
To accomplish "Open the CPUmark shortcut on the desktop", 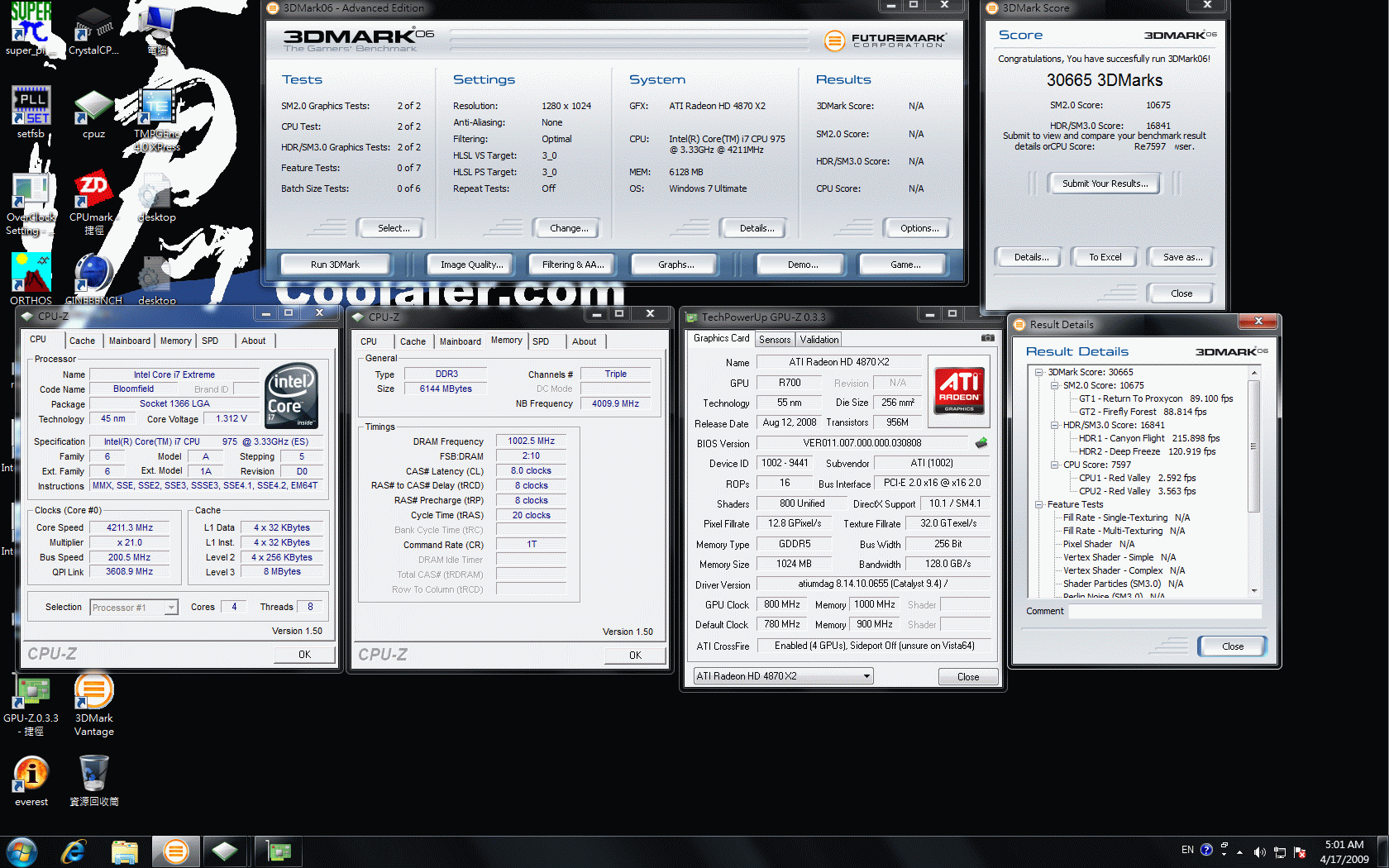I will [x=93, y=204].
